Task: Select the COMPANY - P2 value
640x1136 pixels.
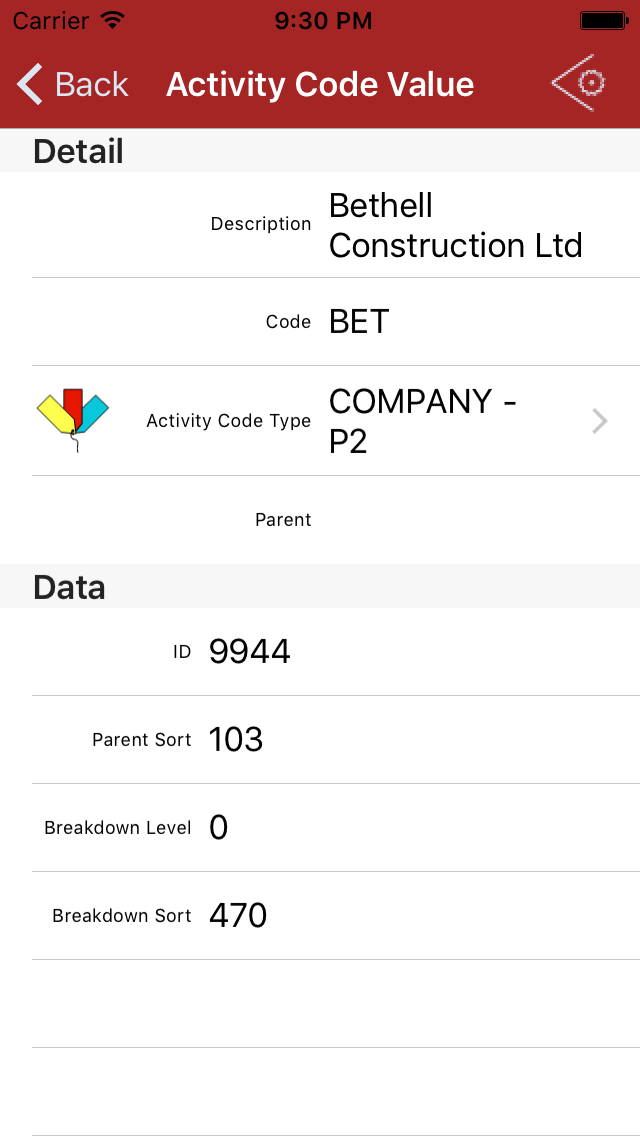Action: click(x=423, y=421)
